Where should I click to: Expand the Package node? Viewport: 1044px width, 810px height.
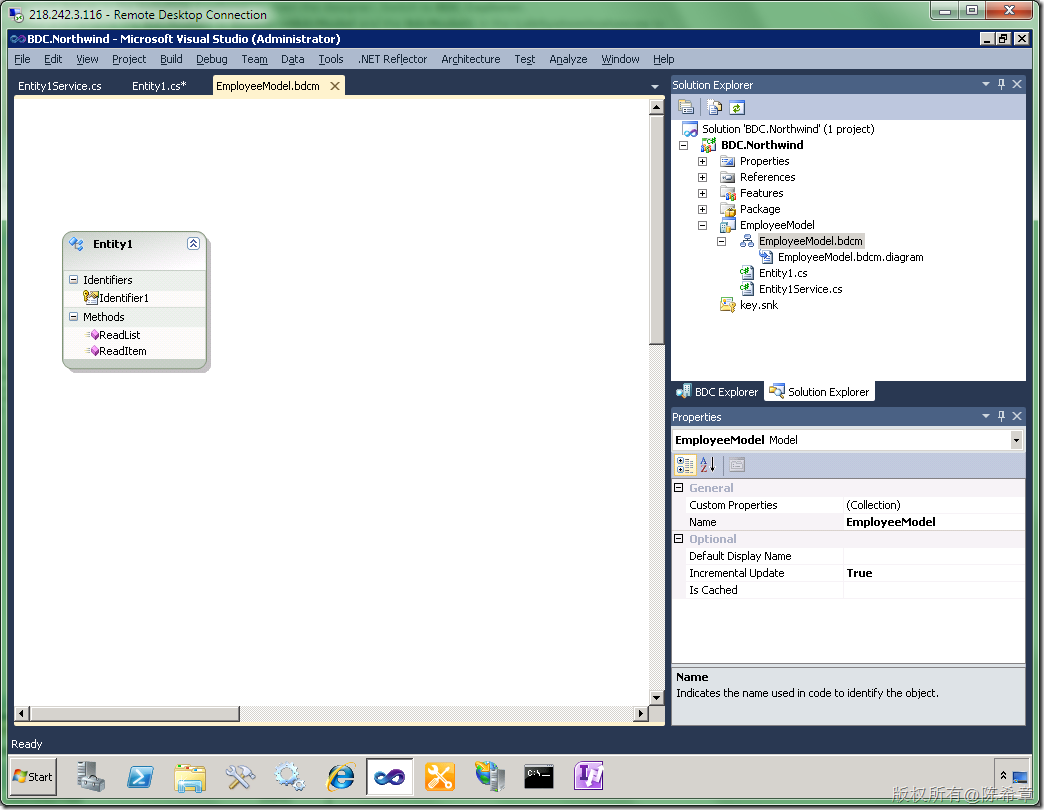point(702,209)
